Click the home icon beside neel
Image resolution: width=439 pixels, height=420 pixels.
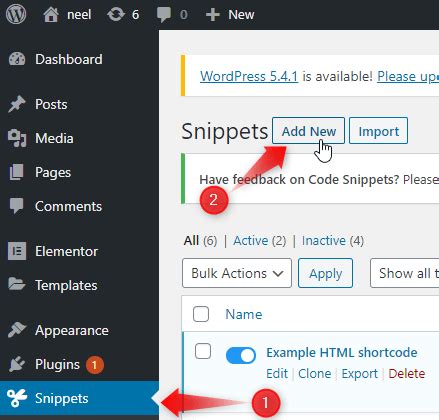click(51, 15)
